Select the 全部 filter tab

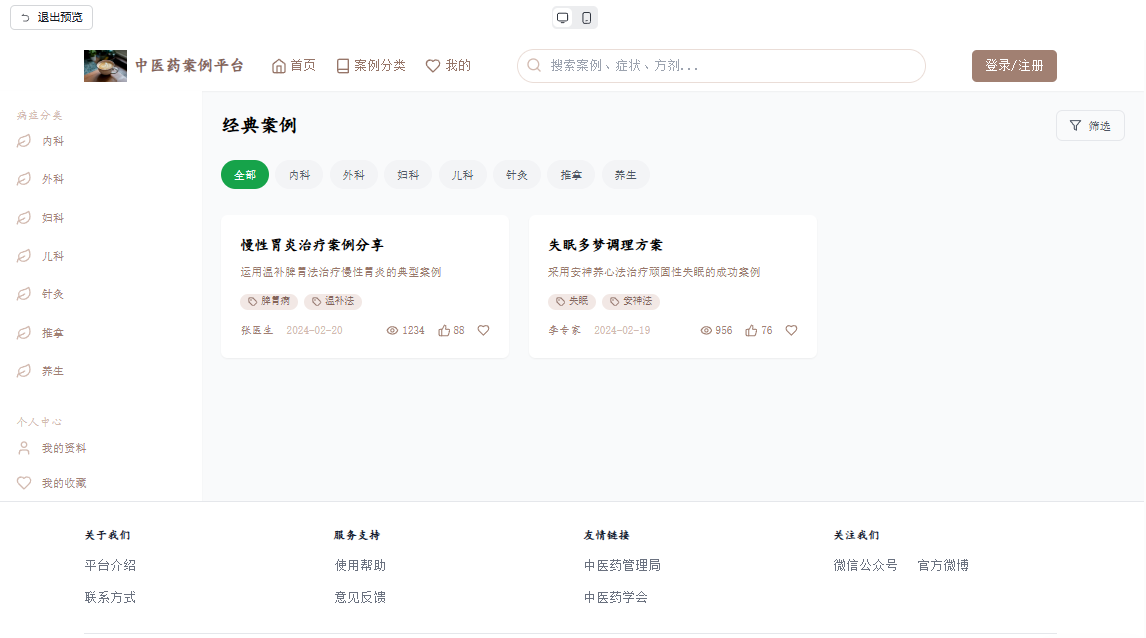[x=245, y=175]
